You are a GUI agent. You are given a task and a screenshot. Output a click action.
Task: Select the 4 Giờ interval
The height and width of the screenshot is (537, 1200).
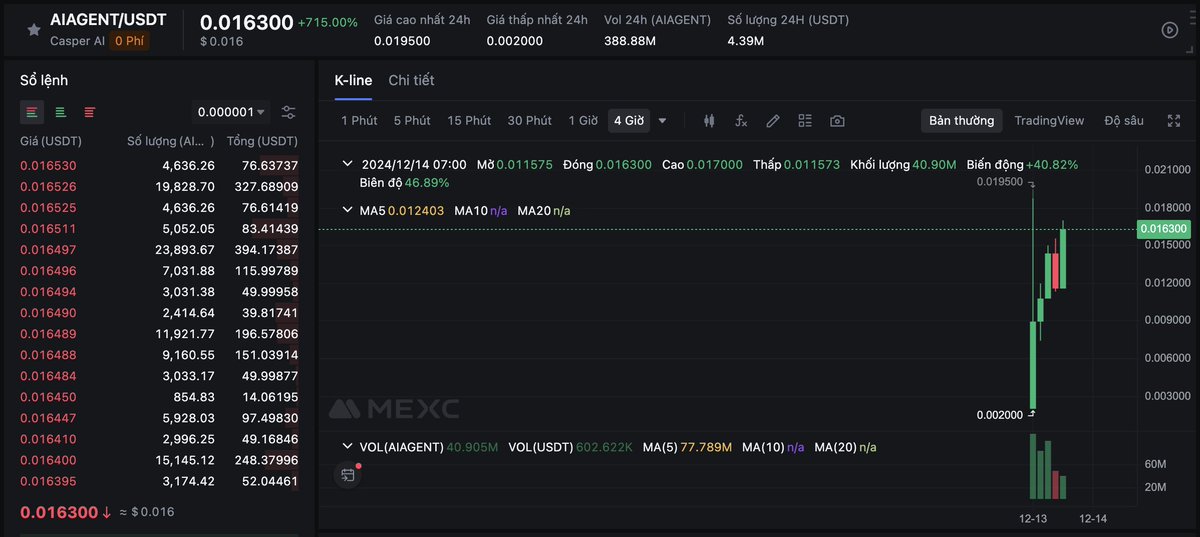tap(629, 121)
